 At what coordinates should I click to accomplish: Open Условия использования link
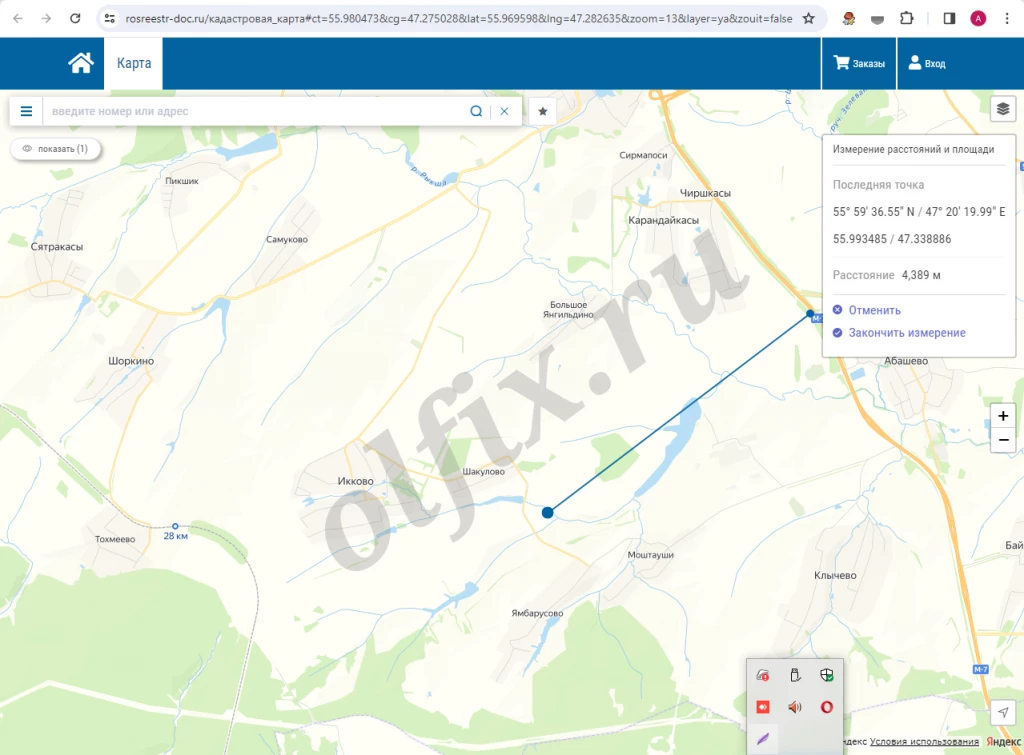click(x=924, y=742)
